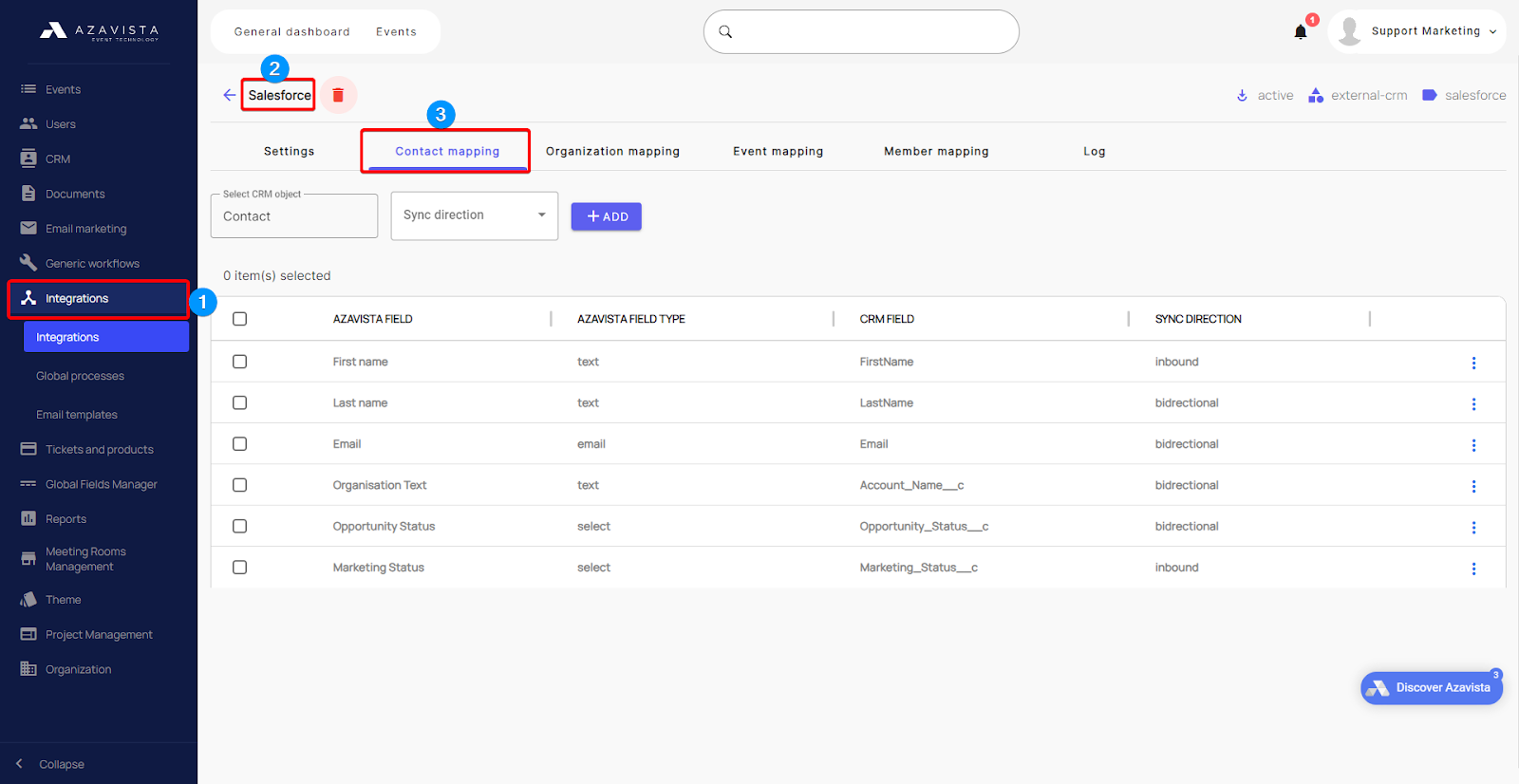The image size is (1519, 784).
Task: Switch to the Member mapping tab
Action: tap(936, 151)
